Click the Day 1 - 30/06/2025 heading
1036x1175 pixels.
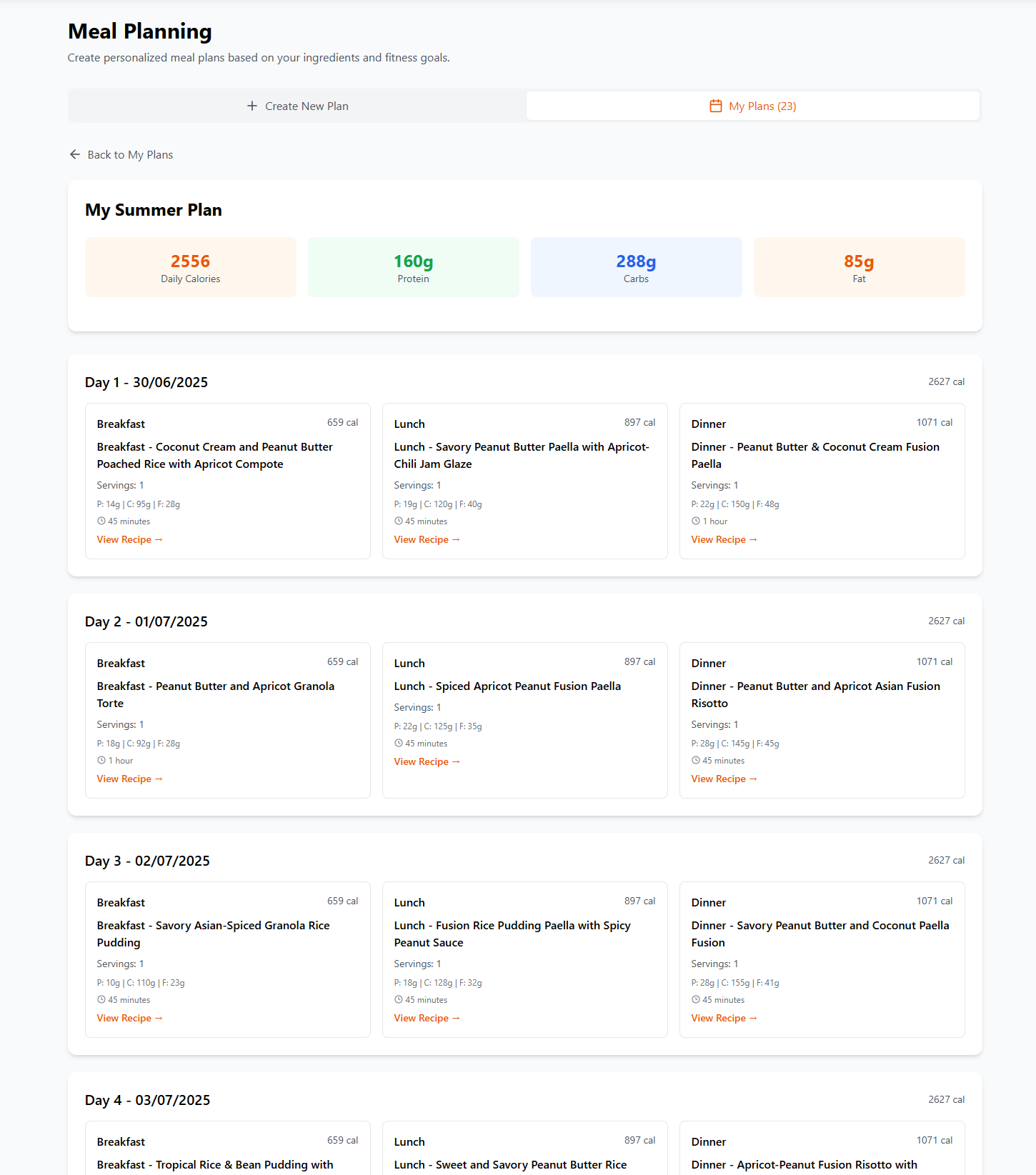click(146, 382)
